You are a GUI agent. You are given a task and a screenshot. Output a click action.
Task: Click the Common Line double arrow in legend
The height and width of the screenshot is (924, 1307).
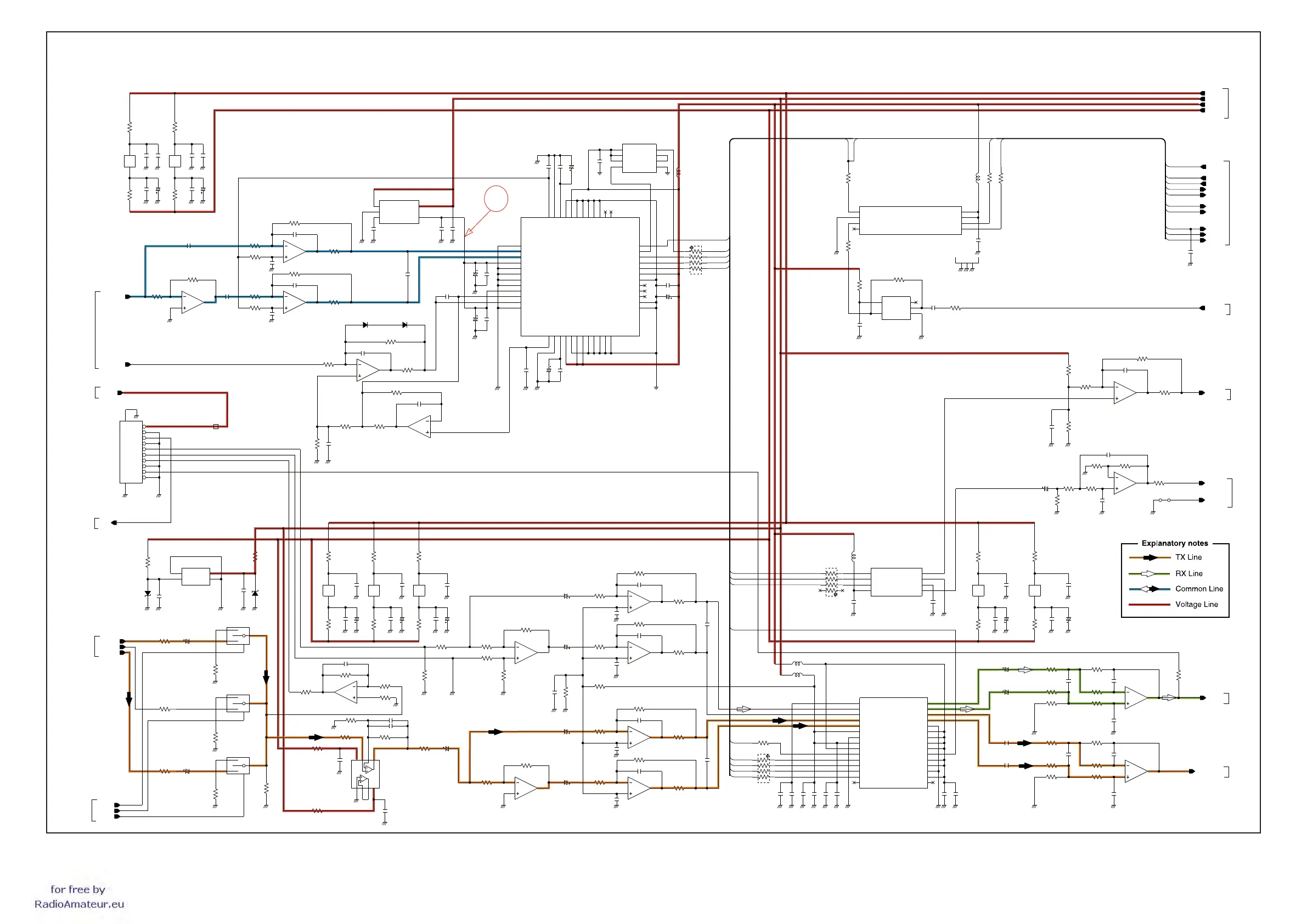(1150, 589)
